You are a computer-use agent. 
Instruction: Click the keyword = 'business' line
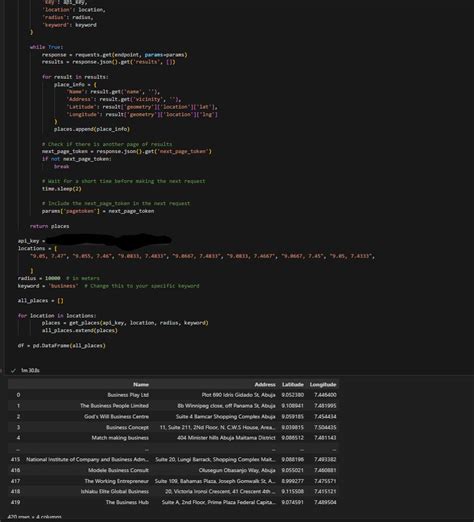coord(108,286)
